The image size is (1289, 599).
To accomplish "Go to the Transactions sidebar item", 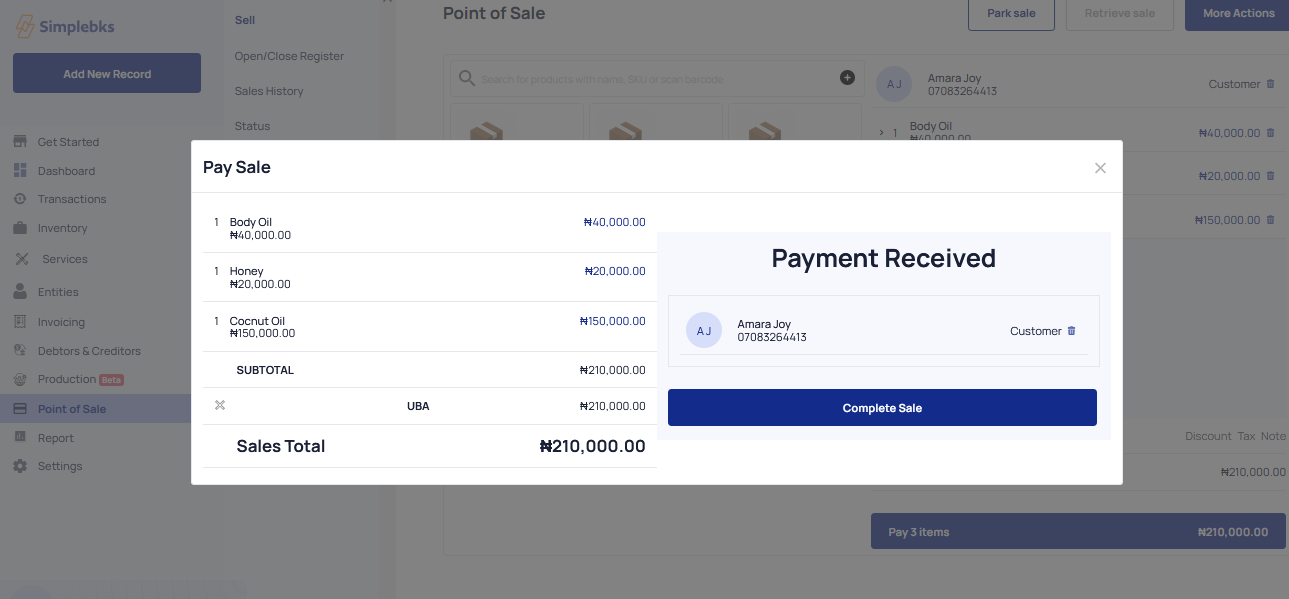I will (x=72, y=199).
